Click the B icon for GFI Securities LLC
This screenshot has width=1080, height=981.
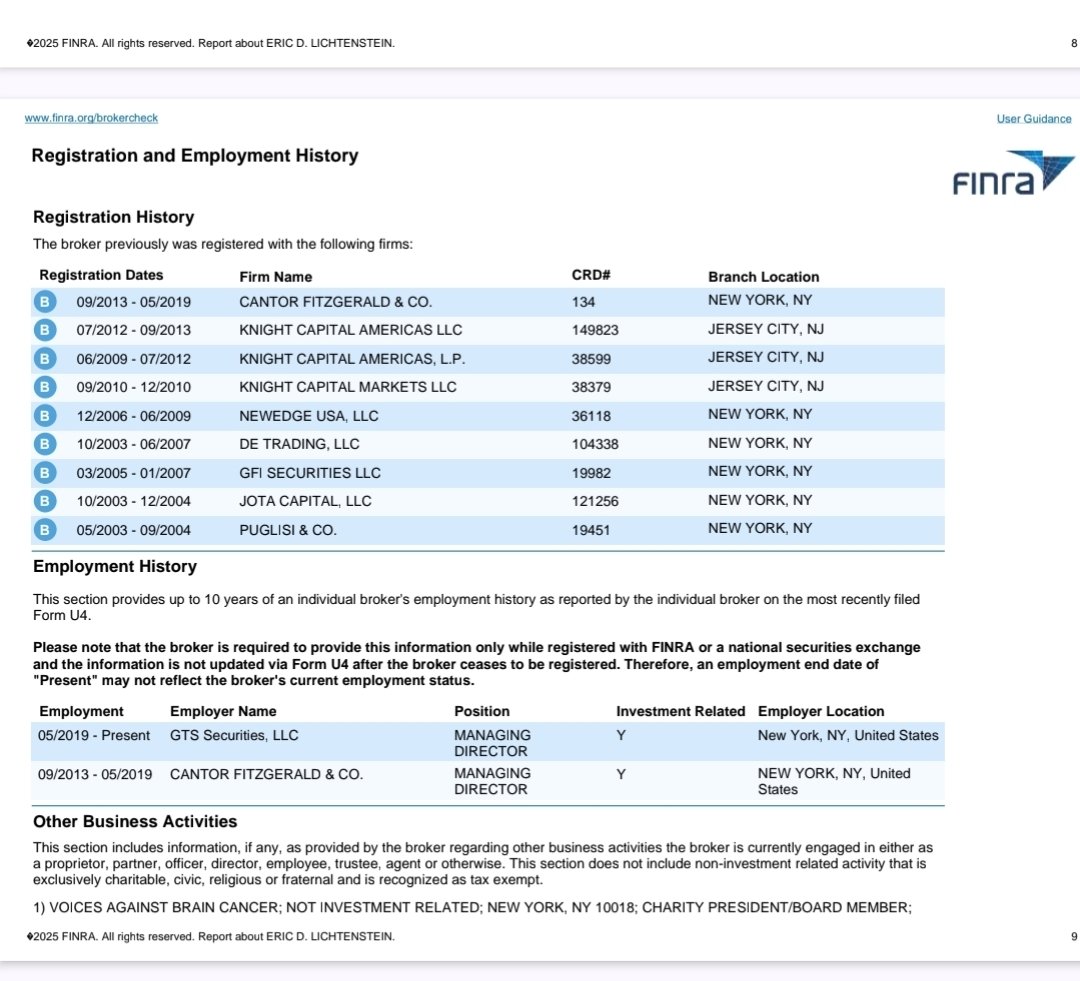point(44,472)
